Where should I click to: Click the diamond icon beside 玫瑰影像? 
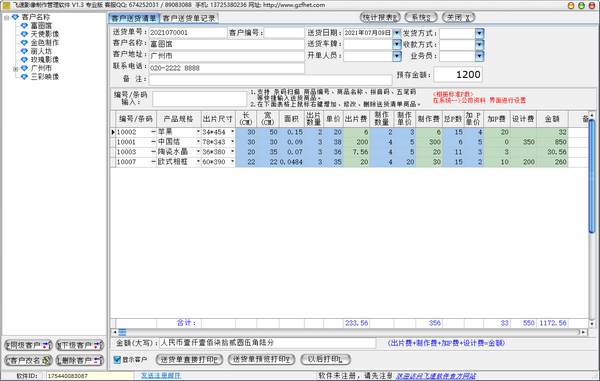coord(24,60)
